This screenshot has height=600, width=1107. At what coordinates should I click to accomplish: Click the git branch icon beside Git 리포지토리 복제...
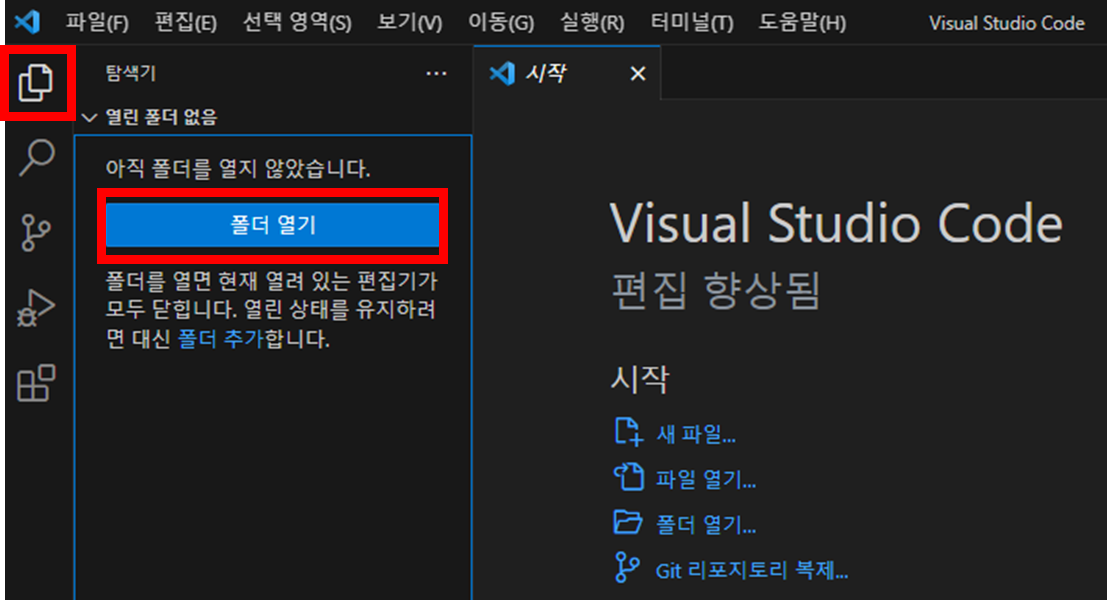click(626, 568)
